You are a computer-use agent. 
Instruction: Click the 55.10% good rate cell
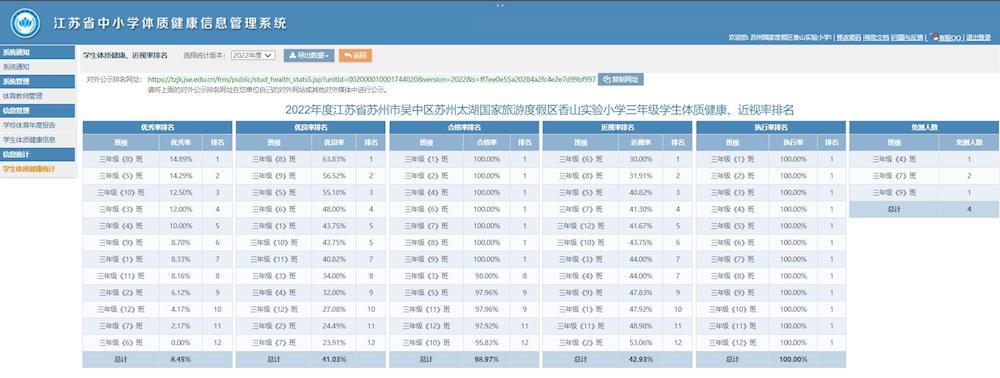tap(334, 193)
